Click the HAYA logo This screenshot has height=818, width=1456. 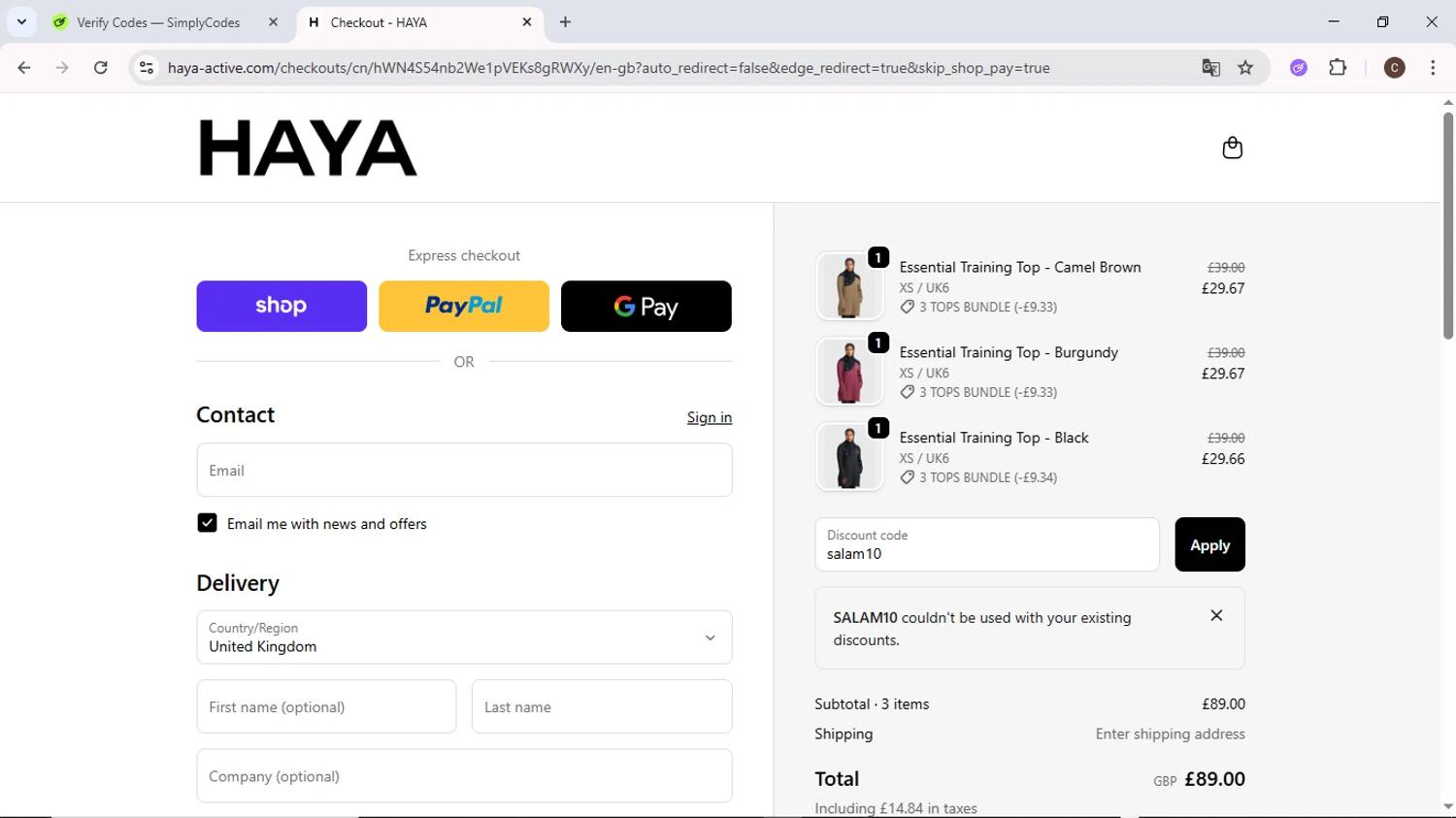tap(308, 147)
